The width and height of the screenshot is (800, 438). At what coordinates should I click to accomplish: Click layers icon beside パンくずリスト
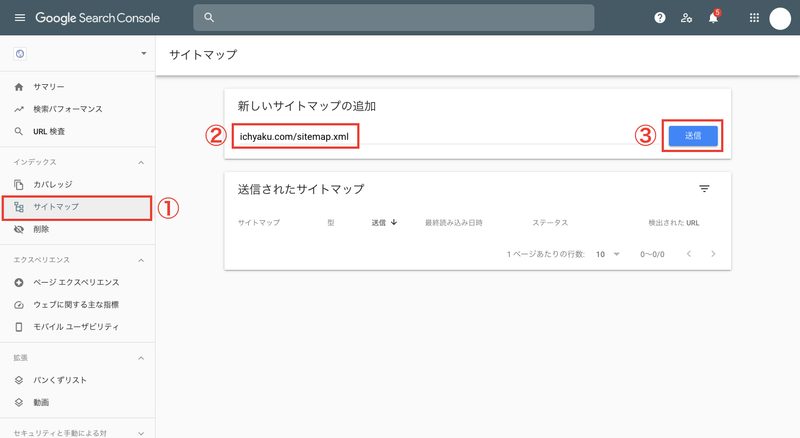pos(19,380)
